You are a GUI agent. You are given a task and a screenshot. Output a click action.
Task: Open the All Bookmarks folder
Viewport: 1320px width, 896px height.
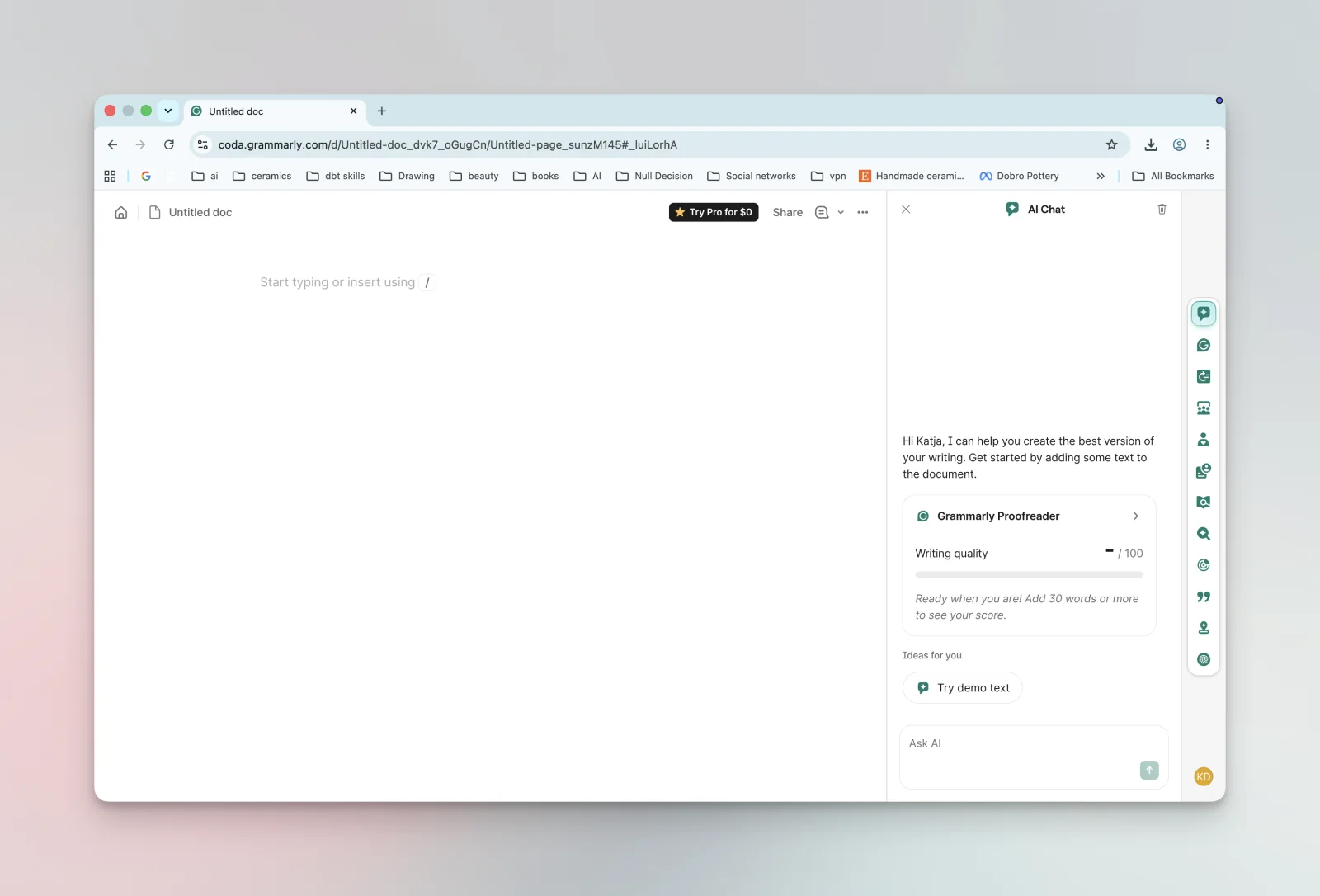tap(1173, 177)
